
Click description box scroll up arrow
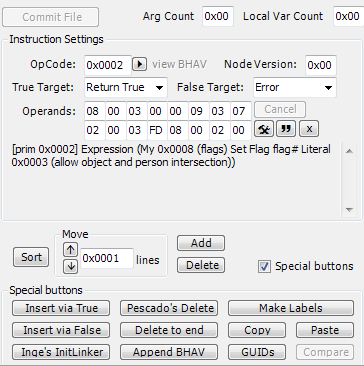tap(349, 151)
